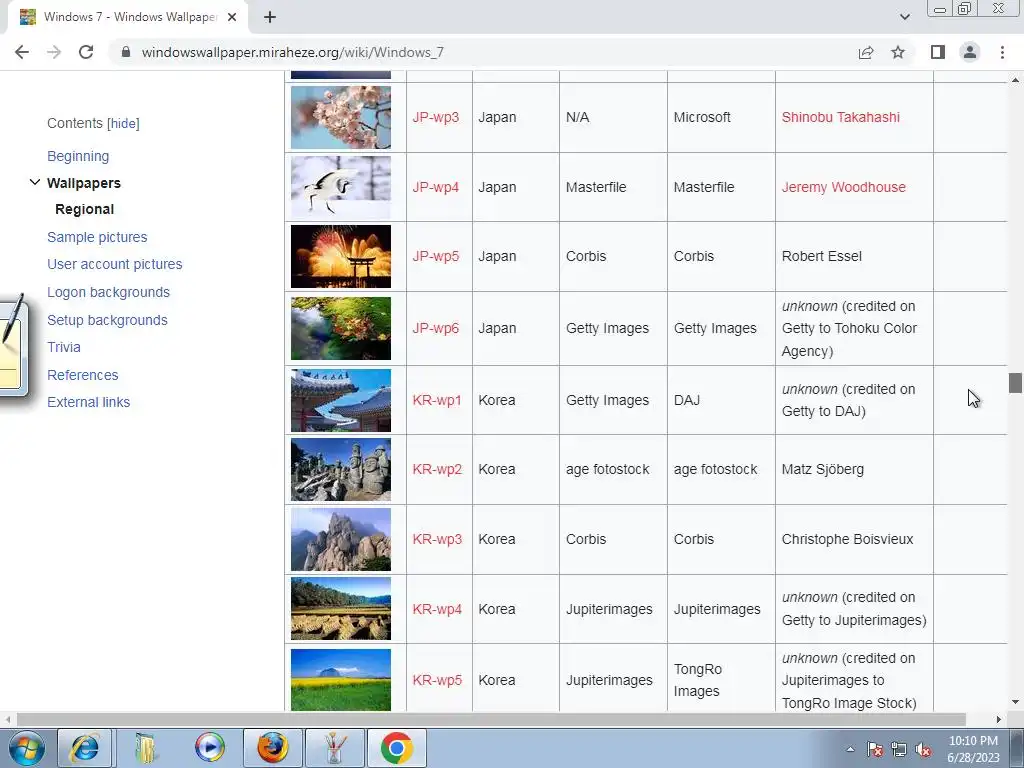Open the crane in snow JP-wp4 thumbnail
Viewport: 1024px width, 768px height.
point(341,187)
